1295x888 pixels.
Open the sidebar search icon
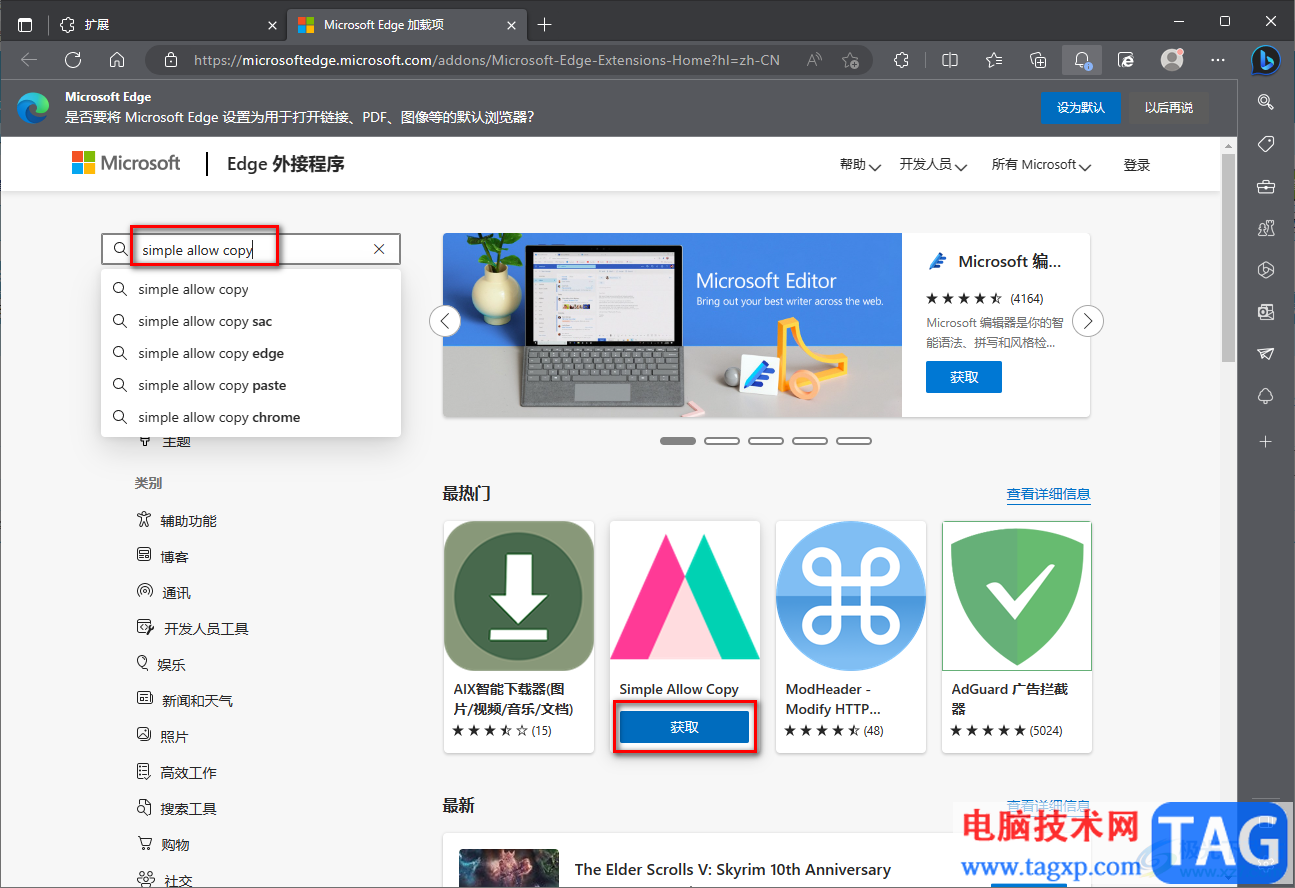[1266, 101]
